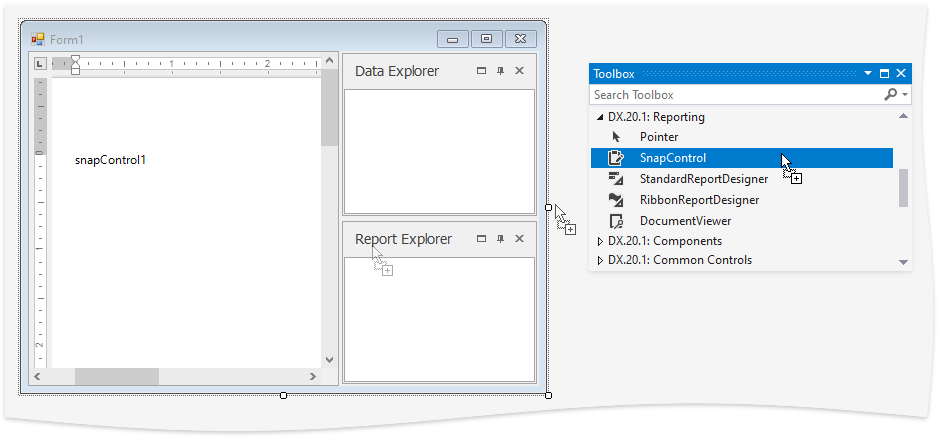Expand the DX.20.1: Common Controls group
The image size is (941, 438).
[600, 260]
